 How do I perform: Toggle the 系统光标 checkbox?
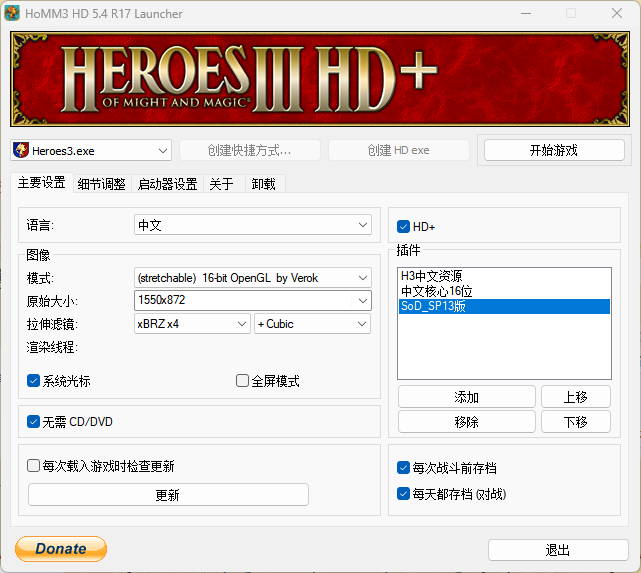[x=33, y=381]
